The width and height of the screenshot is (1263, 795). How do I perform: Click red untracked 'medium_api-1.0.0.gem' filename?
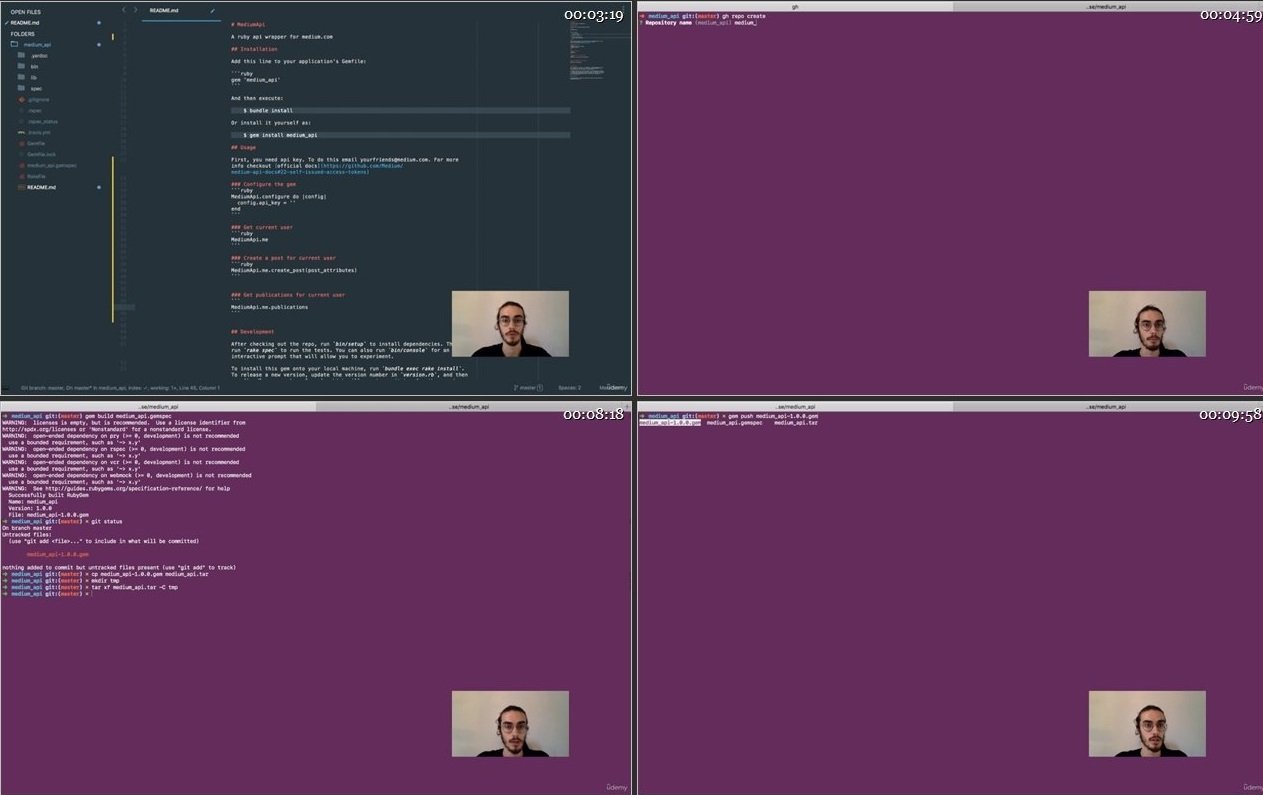(x=58, y=554)
